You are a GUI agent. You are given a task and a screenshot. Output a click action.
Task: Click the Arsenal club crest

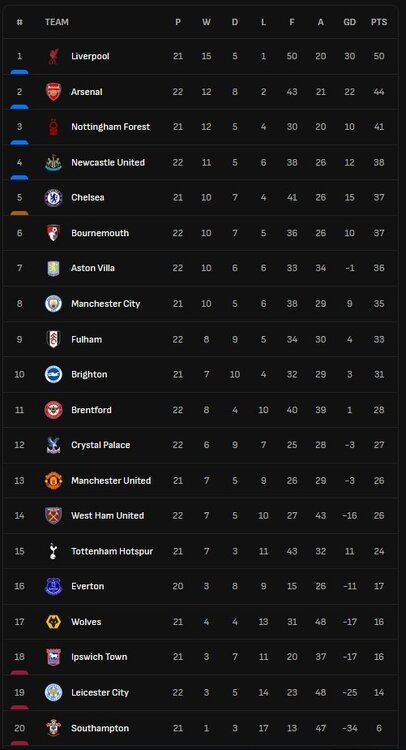[53, 92]
